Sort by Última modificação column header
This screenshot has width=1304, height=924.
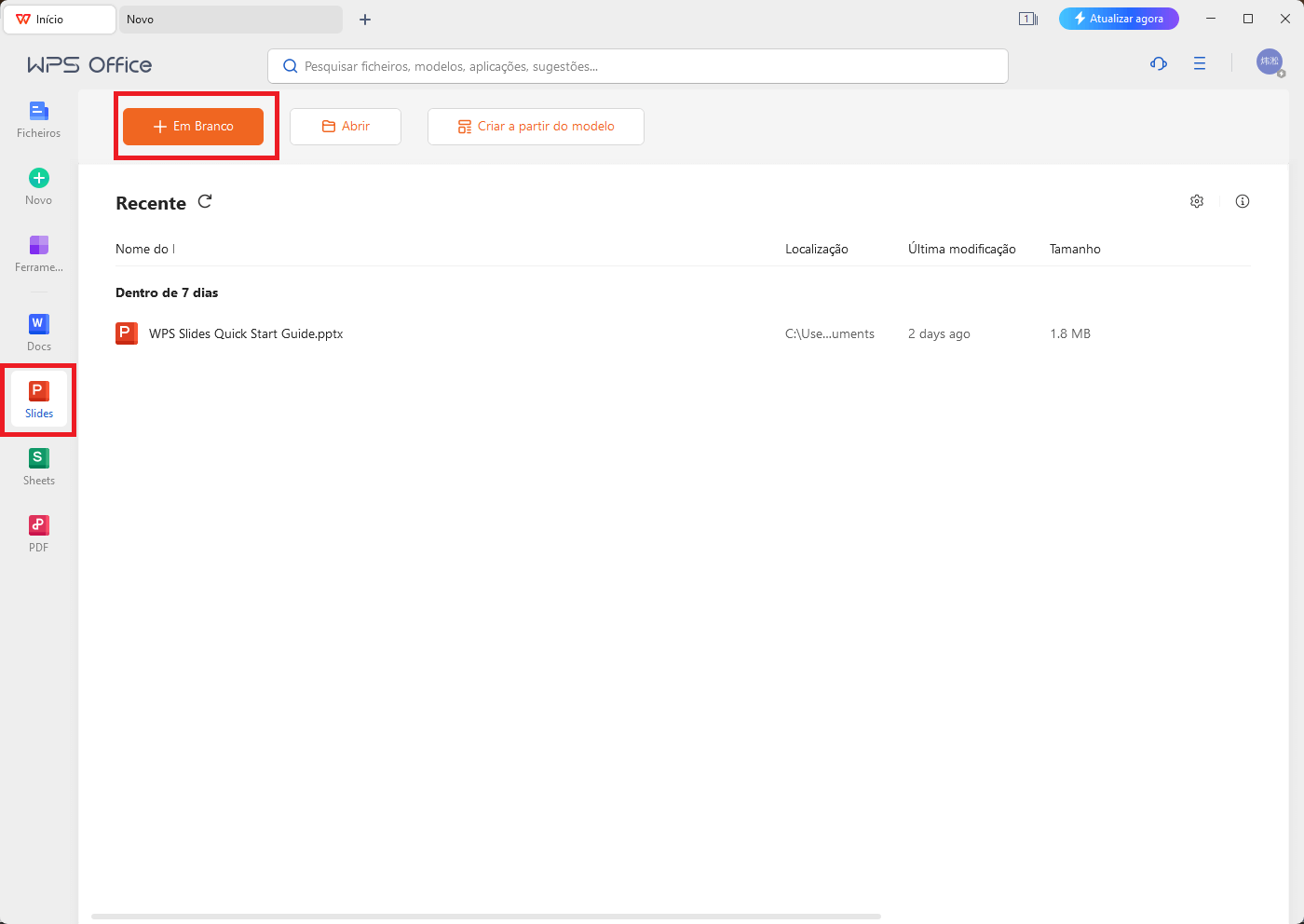[x=962, y=249]
